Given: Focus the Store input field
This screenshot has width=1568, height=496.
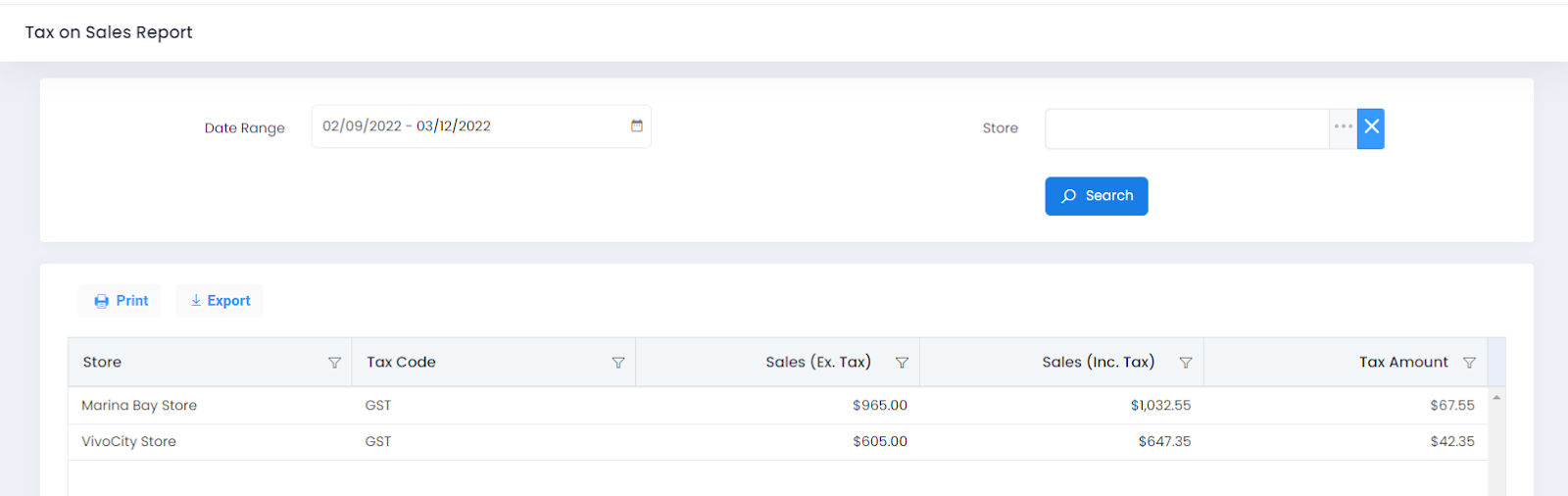Looking at the screenshot, I should pos(1186,128).
